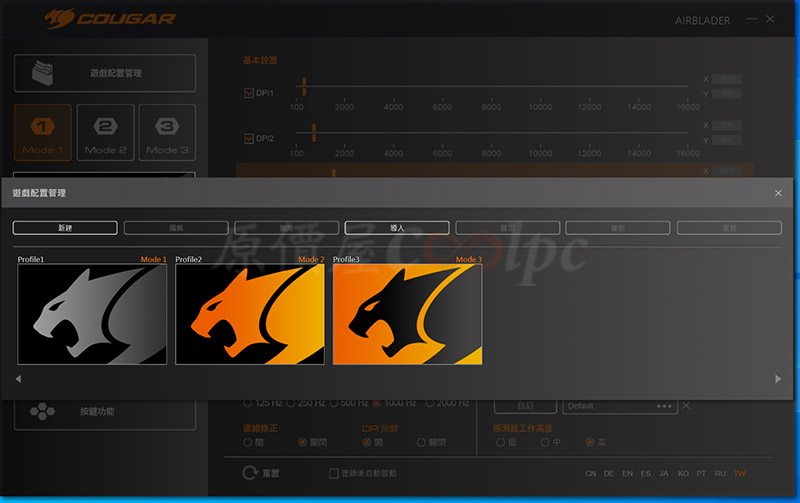The image size is (800, 503).
Task: Close the Cougar application window
Action: tap(770, 19)
